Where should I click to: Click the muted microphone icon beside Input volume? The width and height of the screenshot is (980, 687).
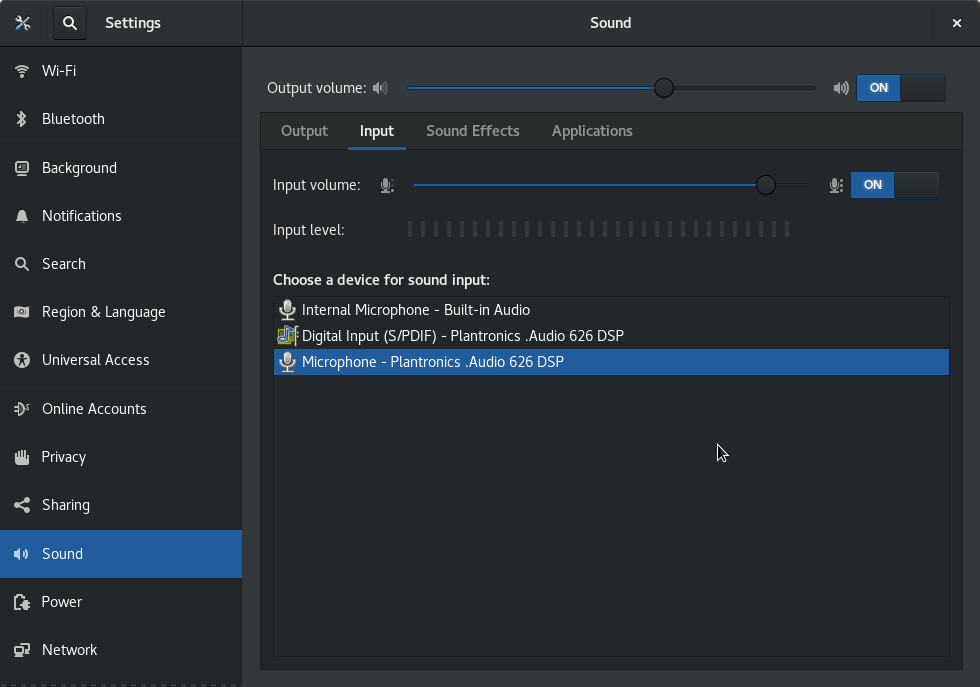(387, 185)
